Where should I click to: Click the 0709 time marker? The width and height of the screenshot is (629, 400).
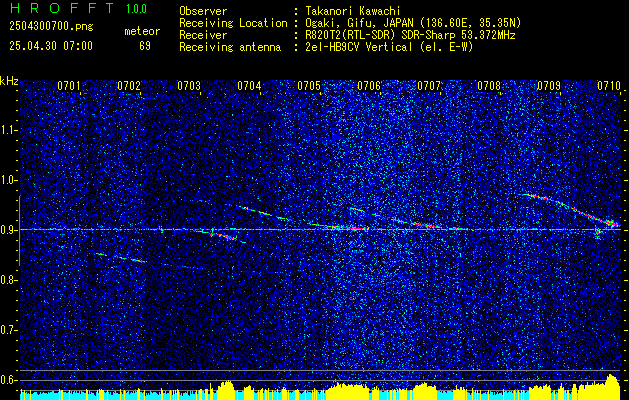[548, 85]
